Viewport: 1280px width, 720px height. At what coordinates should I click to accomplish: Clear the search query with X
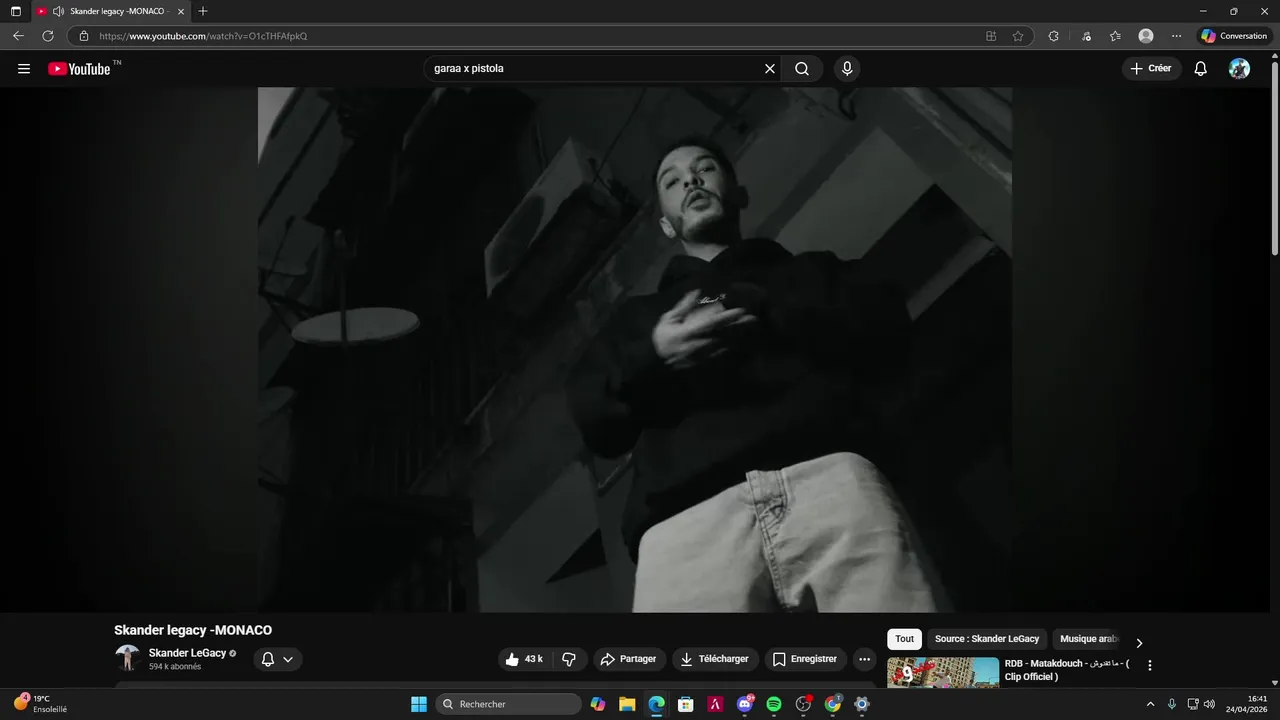pyautogui.click(x=770, y=69)
